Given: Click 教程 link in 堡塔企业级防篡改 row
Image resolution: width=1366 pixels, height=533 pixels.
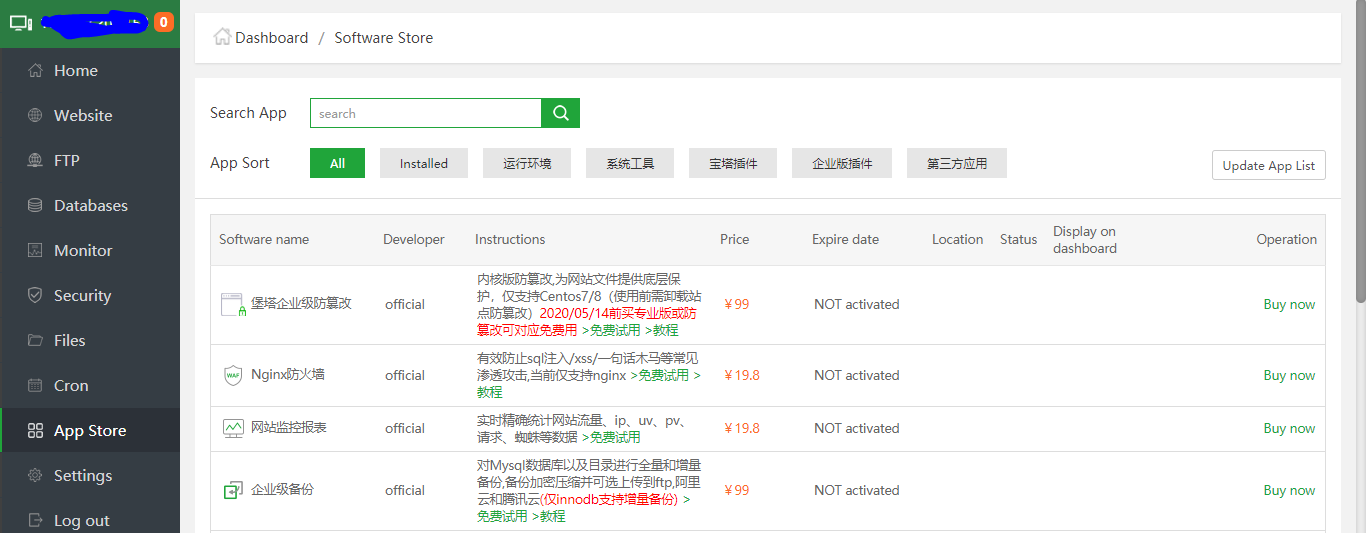Looking at the screenshot, I should click(x=665, y=330).
